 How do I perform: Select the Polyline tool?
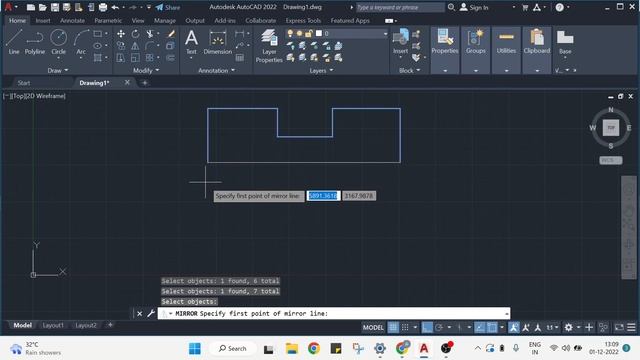click(x=35, y=42)
